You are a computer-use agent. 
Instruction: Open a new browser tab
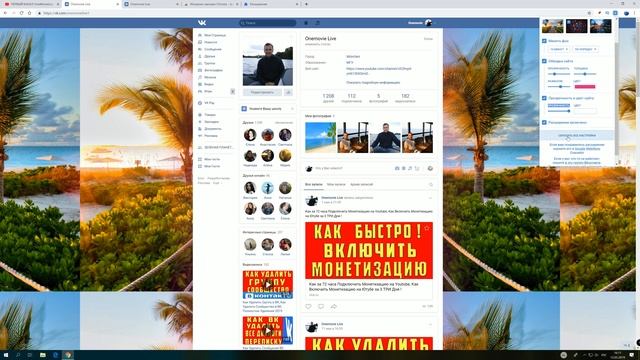pos(307,4)
